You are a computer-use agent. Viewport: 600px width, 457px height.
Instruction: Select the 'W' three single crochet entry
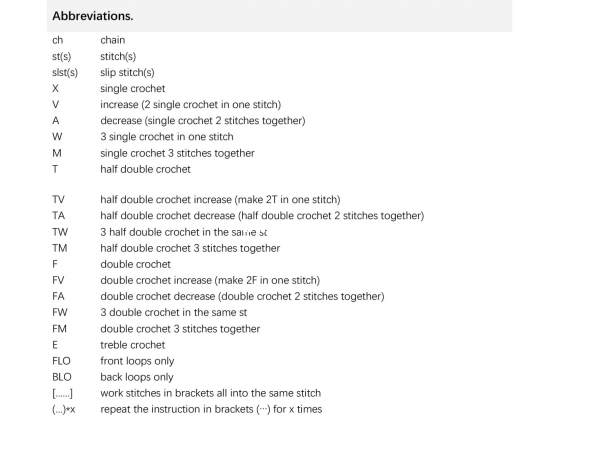(x=167, y=137)
